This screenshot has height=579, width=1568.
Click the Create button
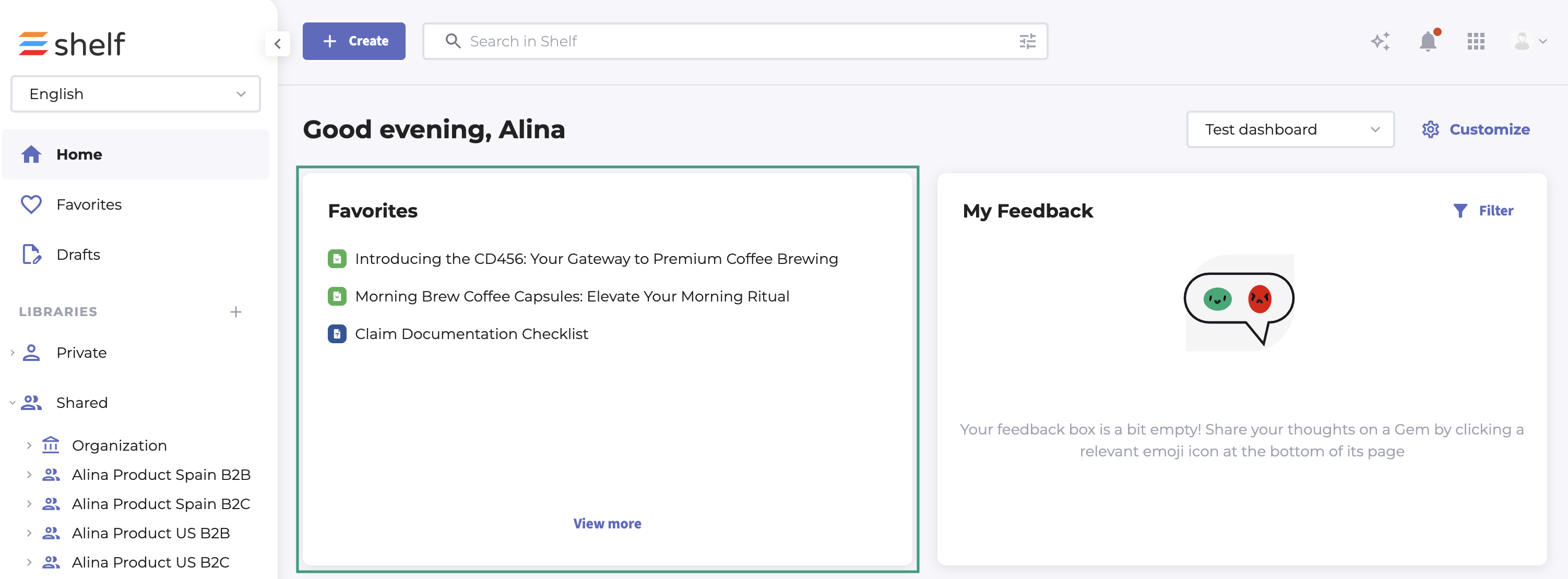(x=354, y=41)
